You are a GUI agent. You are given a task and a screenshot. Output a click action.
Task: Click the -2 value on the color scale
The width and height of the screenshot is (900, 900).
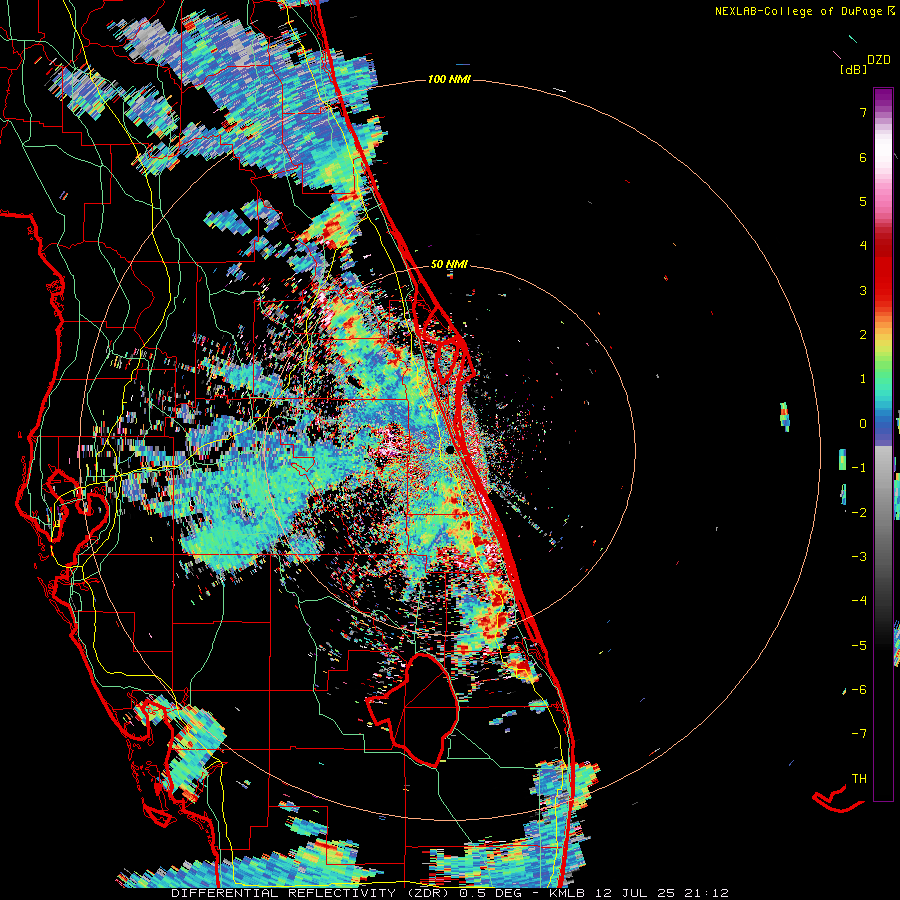pyautogui.click(x=859, y=512)
